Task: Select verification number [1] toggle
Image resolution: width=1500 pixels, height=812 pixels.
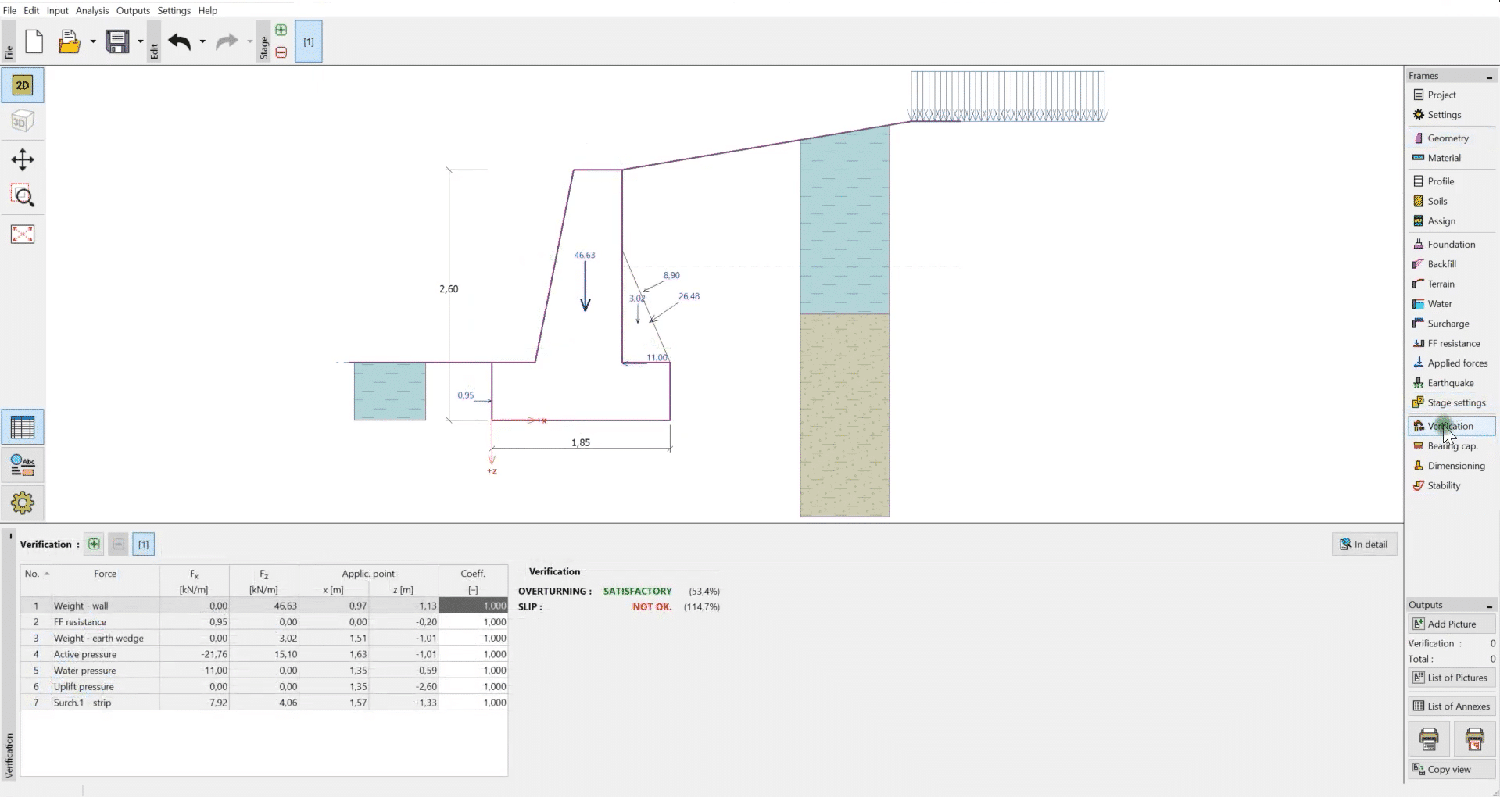Action: click(x=143, y=545)
